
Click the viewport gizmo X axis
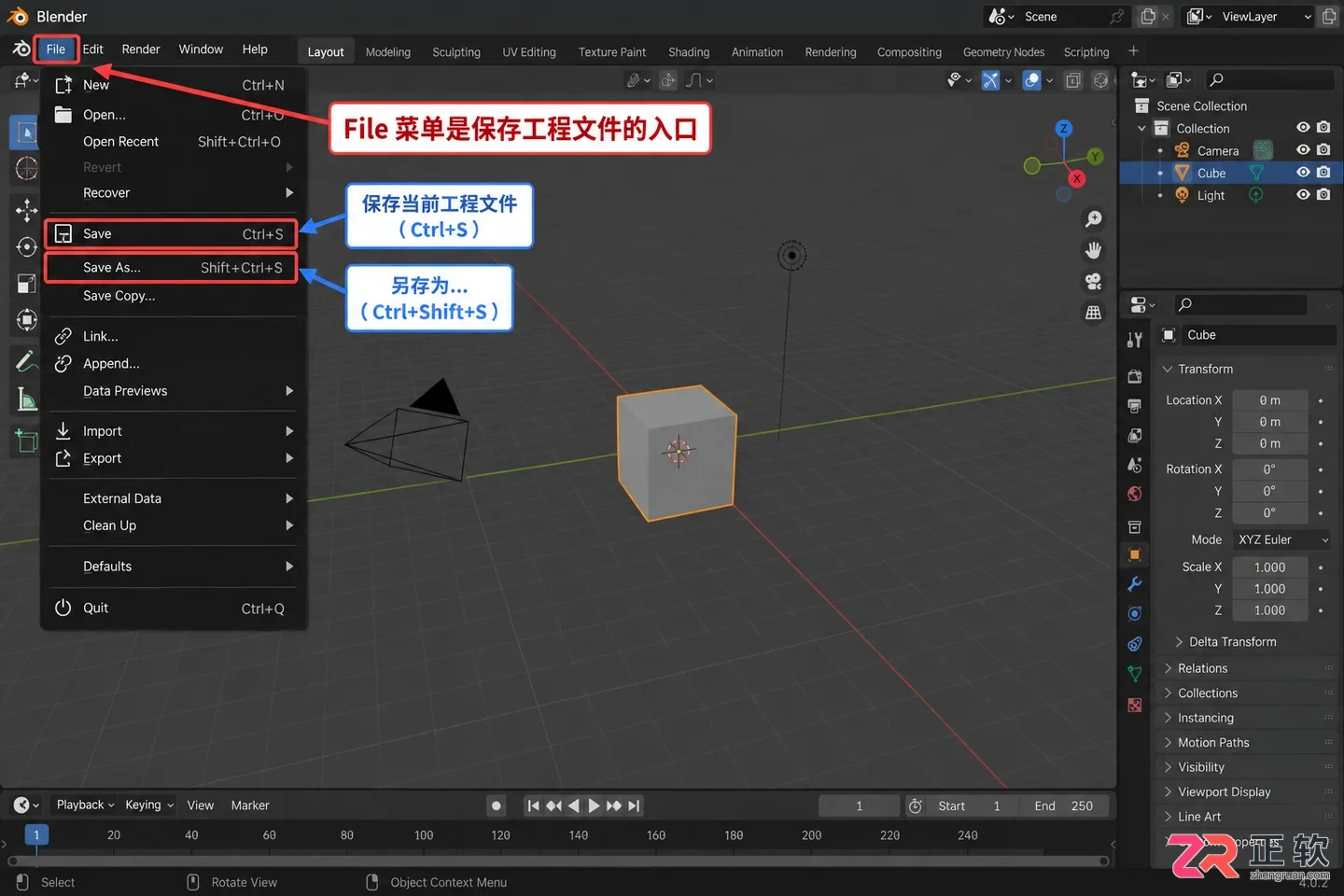click(1077, 178)
